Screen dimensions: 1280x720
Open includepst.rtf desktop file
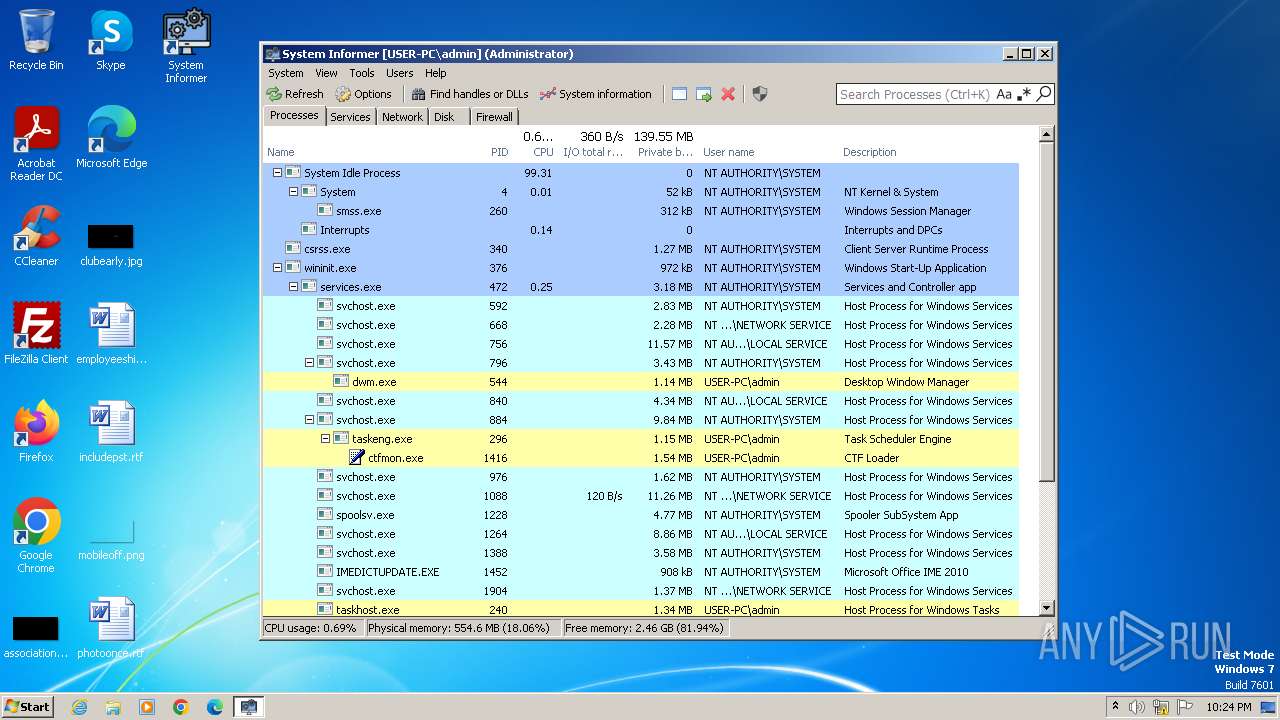111,432
